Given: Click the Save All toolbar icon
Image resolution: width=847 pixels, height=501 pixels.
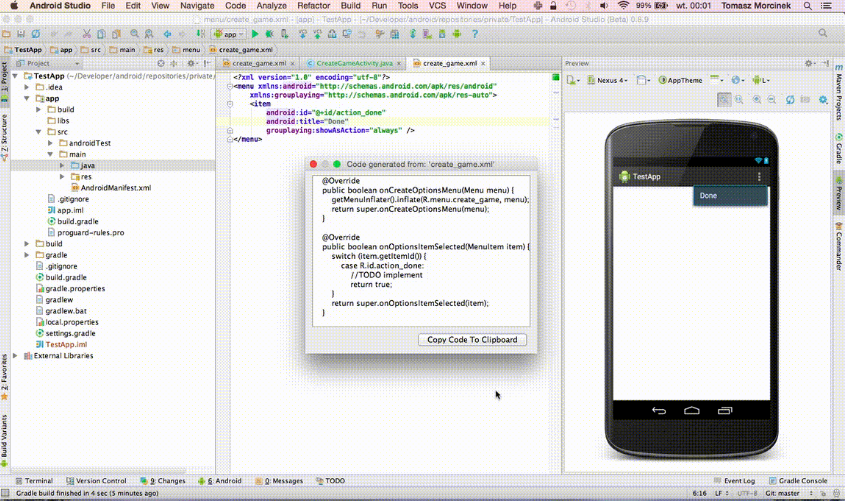Looking at the screenshot, I should [x=21, y=34].
